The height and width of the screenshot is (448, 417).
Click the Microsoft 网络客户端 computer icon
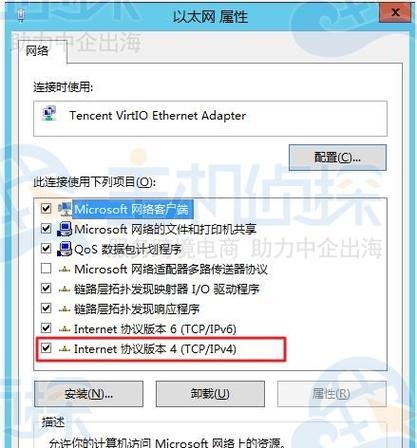pyautogui.click(x=65, y=209)
